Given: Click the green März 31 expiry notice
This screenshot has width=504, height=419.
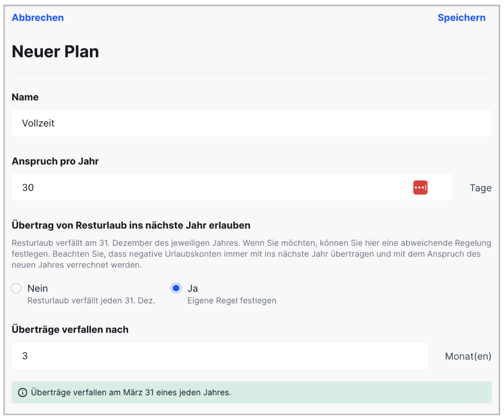Looking at the screenshot, I should [x=252, y=392].
